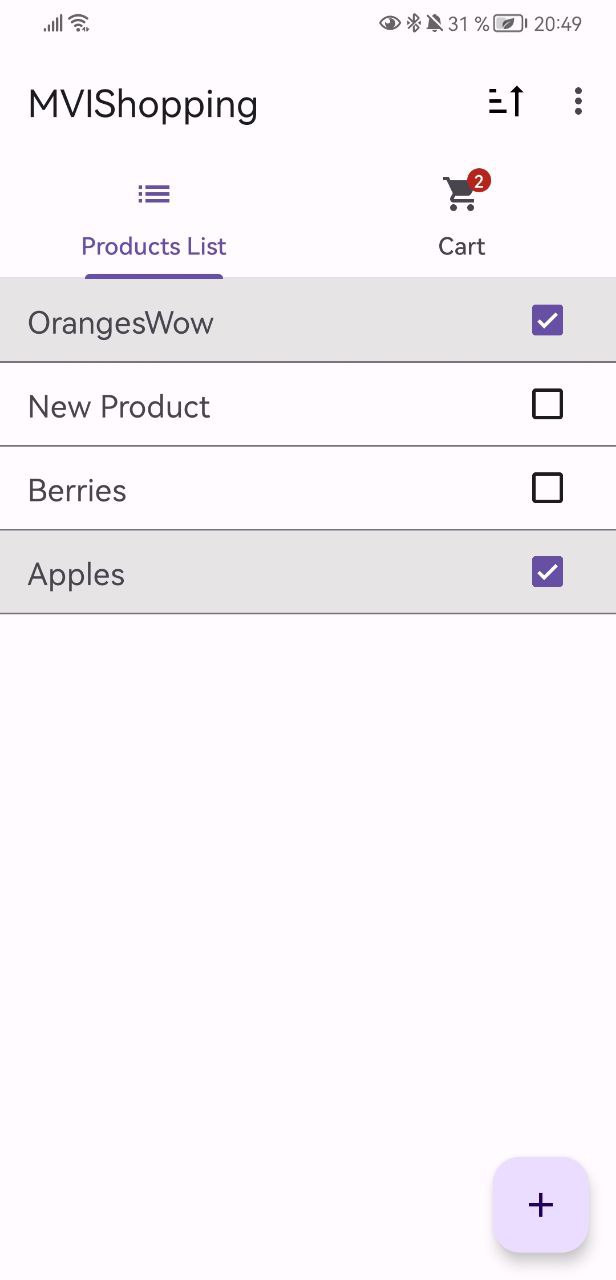Click the Products List icon
Viewport: 616px width, 1280px height.
[x=153, y=194]
